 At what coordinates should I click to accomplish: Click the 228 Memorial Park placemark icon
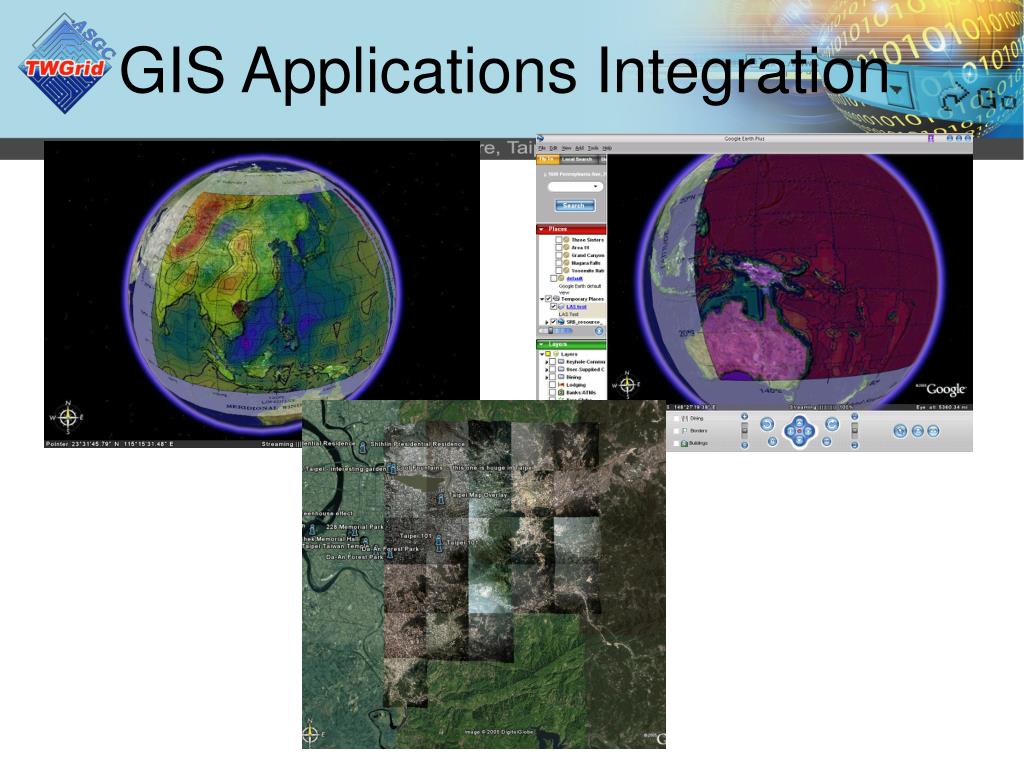pyautogui.click(x=353, y=532)
